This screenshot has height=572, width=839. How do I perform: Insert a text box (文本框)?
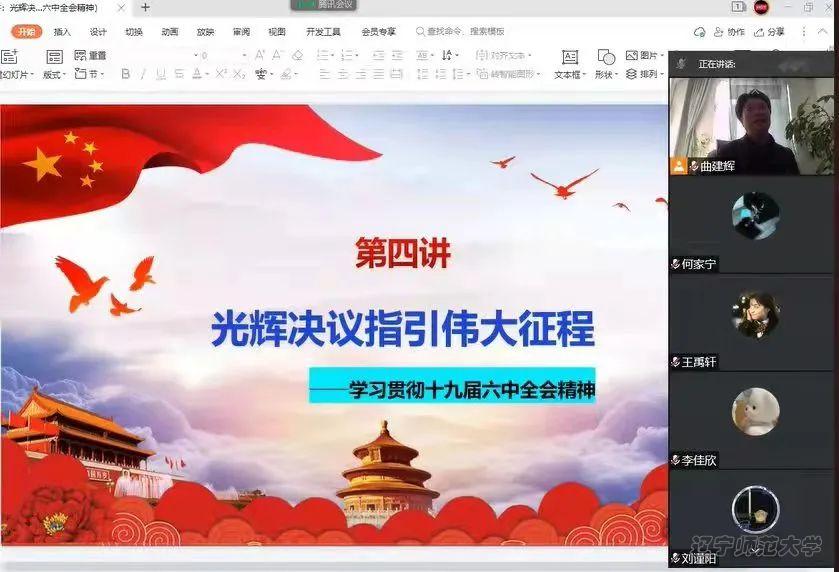[x=569, y=64]
